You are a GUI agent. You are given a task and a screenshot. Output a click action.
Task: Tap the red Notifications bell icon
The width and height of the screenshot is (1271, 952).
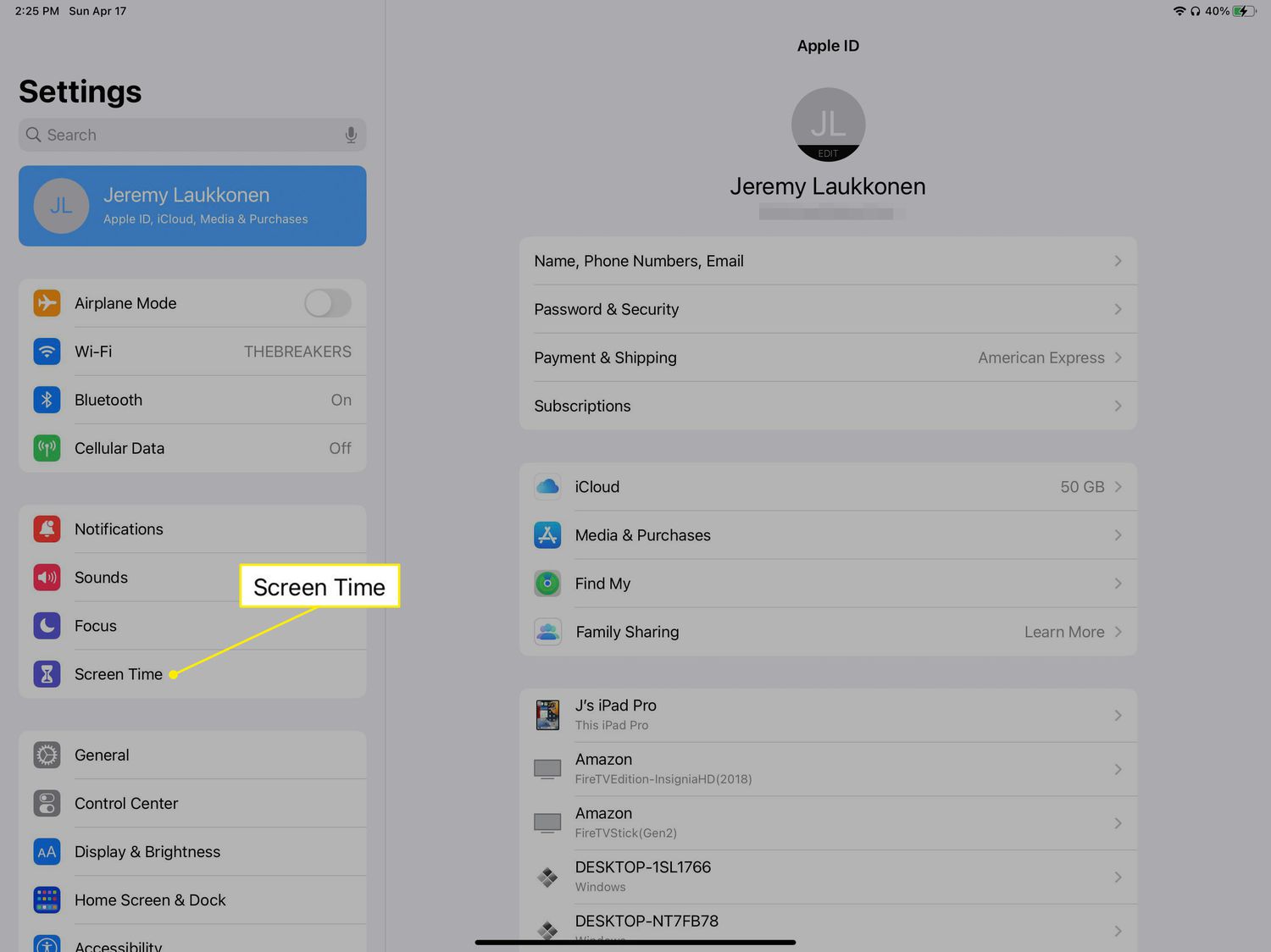[47, 529]
